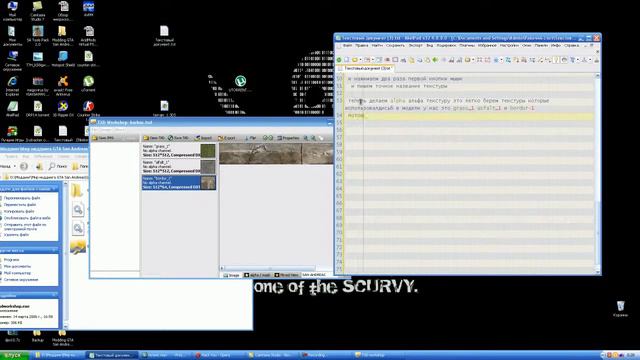
Task: Click Папки folders button in Explorer
Action: (80, 167)
